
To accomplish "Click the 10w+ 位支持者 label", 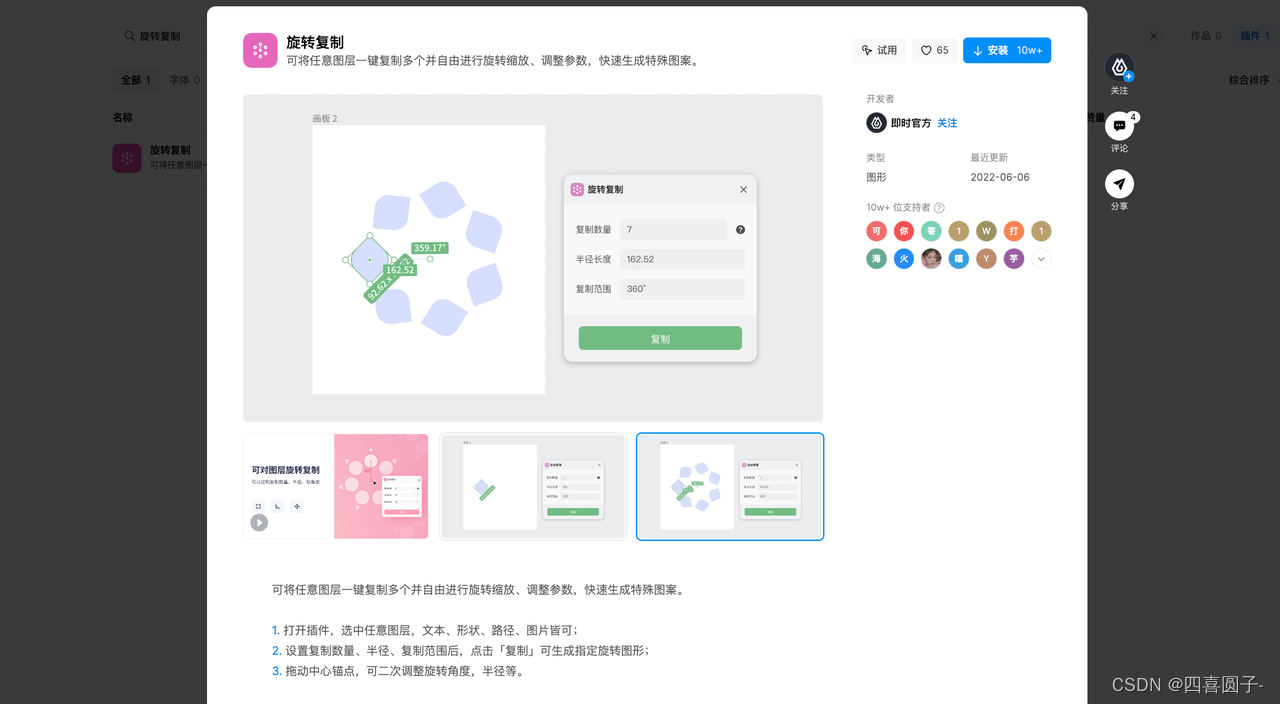I will 898,208.
